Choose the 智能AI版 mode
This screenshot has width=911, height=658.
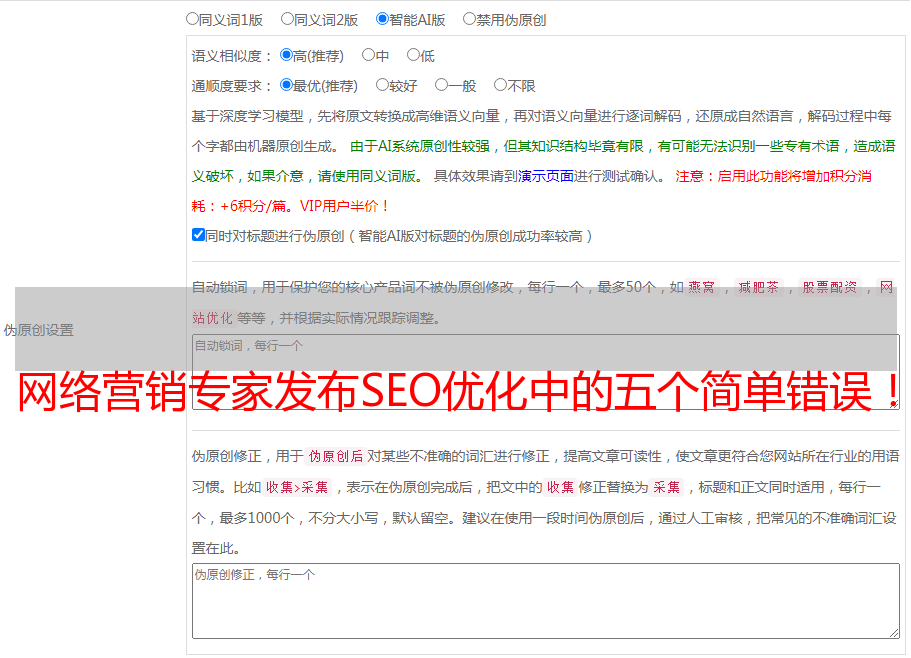coord(382,19)
